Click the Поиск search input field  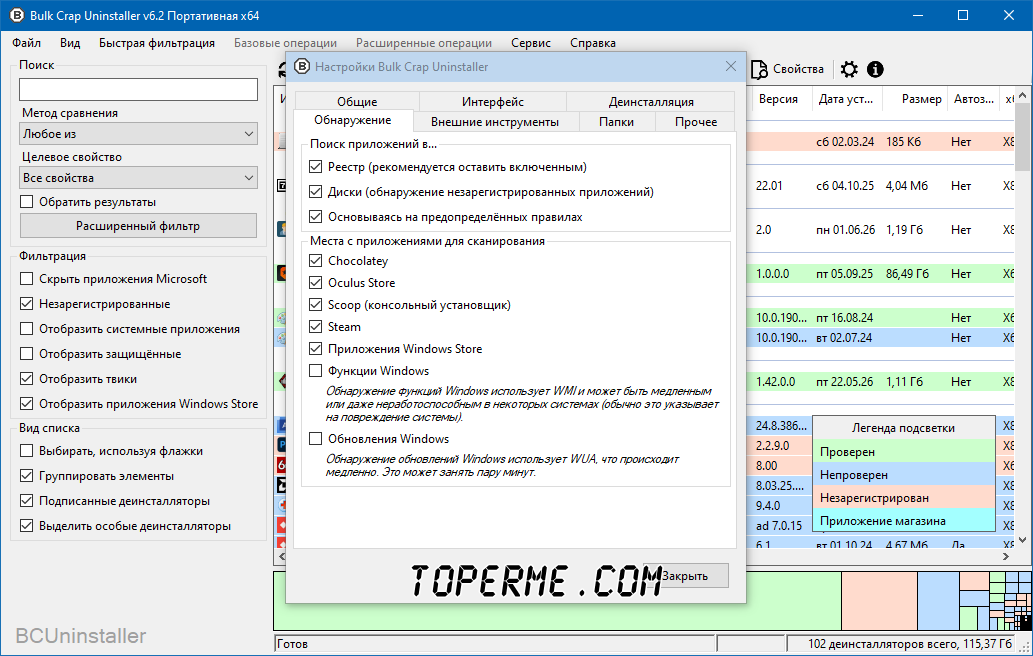138,90
